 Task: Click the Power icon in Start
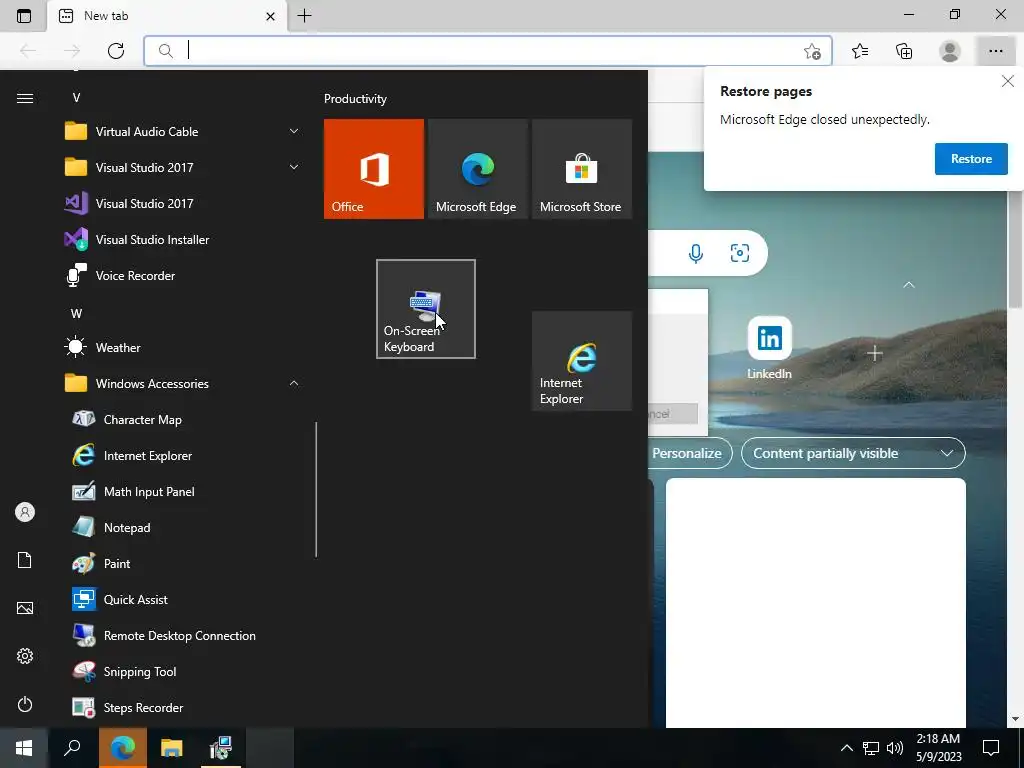click(x=25, y=704)
